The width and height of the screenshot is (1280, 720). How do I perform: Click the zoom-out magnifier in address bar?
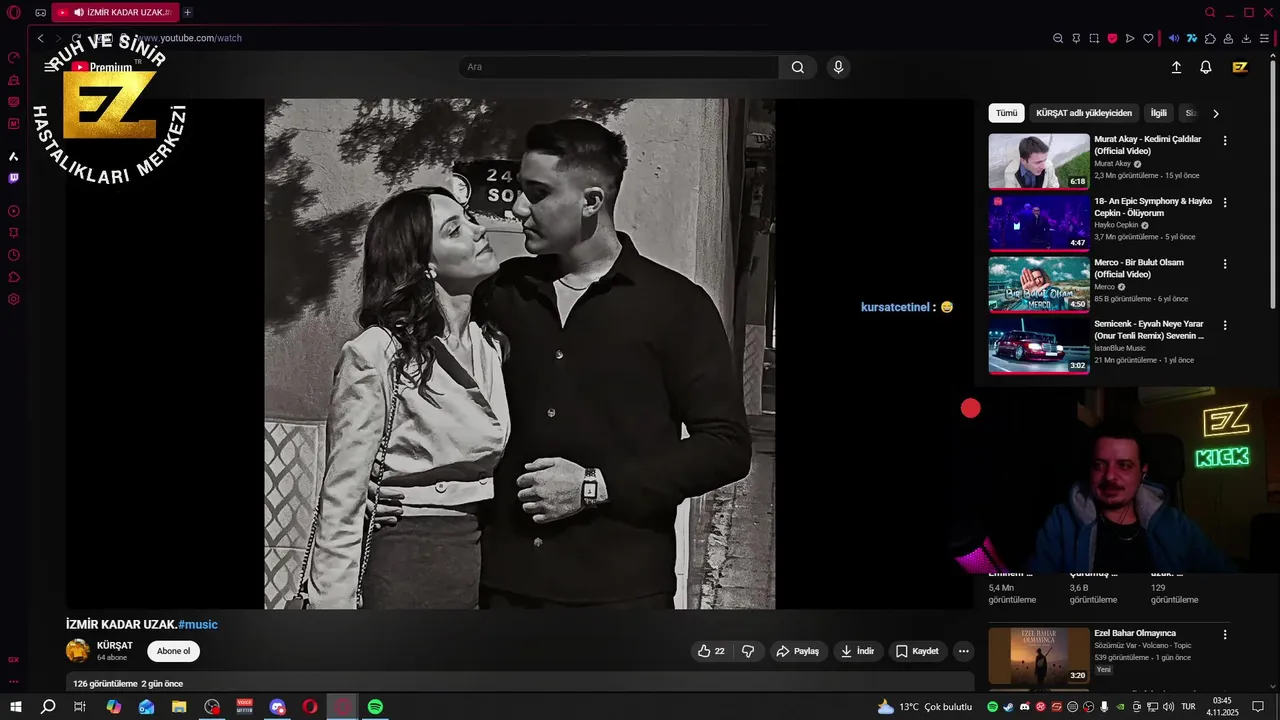click(1058, 38)
